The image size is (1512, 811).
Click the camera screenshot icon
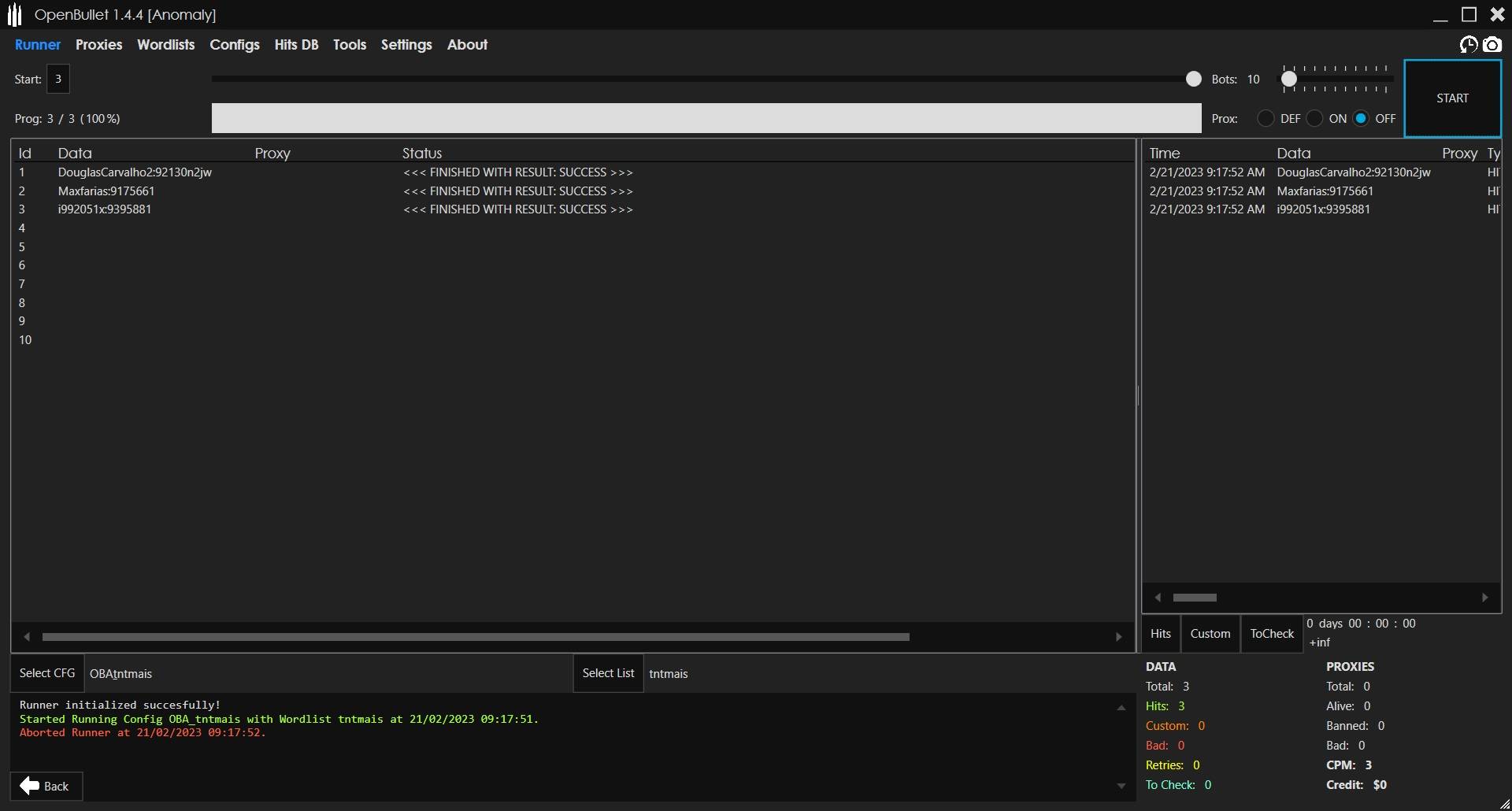pyautogui.click(x=1492, y=45)
